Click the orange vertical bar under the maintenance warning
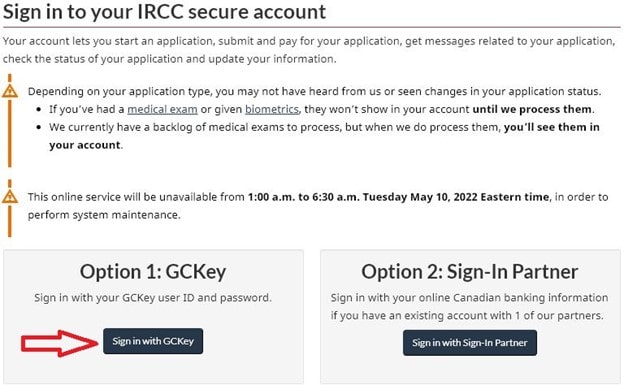624x385 pixels. [10, 221]
